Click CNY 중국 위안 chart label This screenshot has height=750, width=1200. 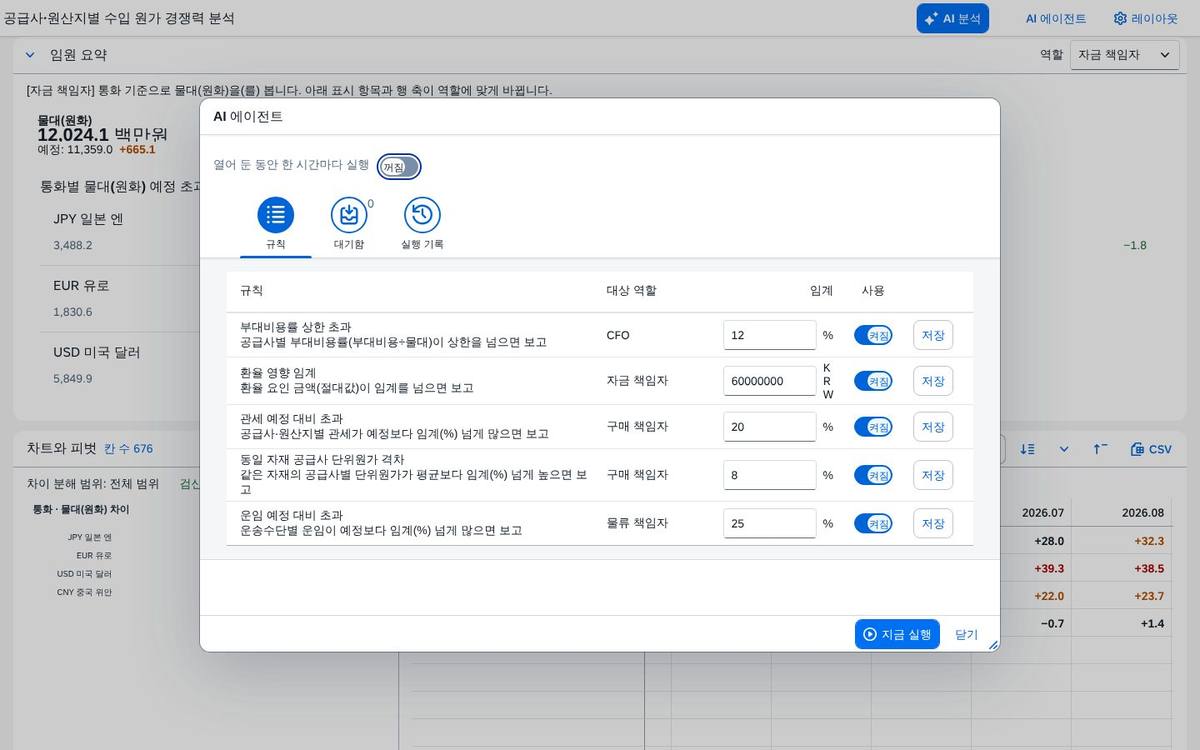coord(84,592)
